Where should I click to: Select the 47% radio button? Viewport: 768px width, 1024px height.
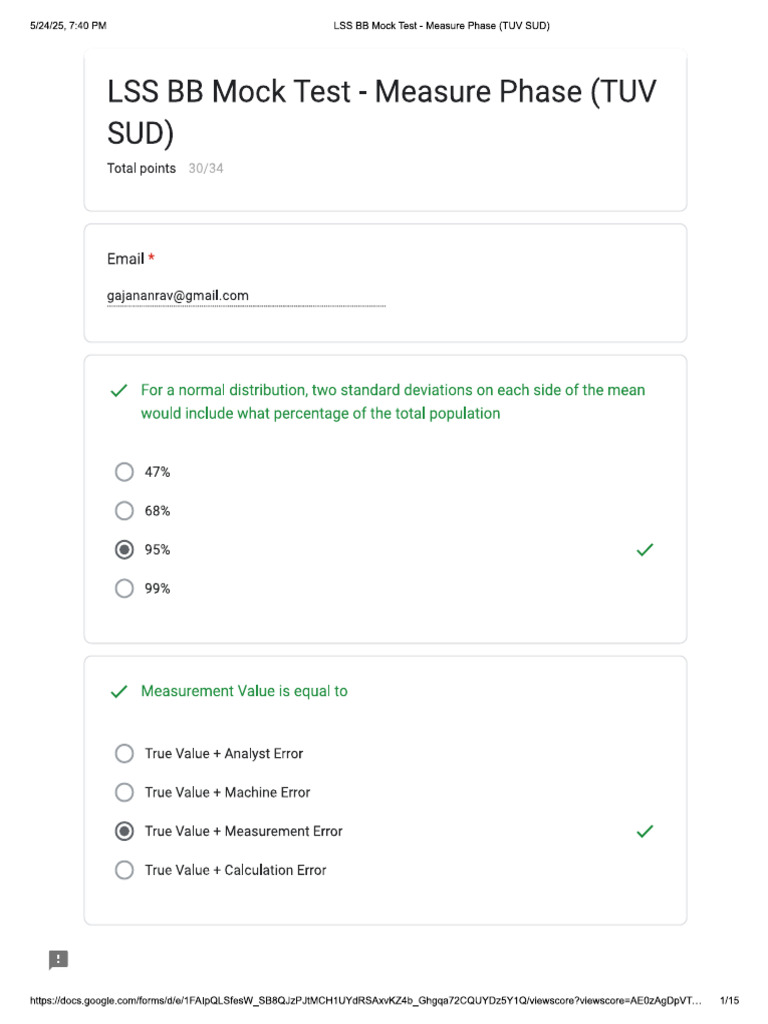point(124,472)
